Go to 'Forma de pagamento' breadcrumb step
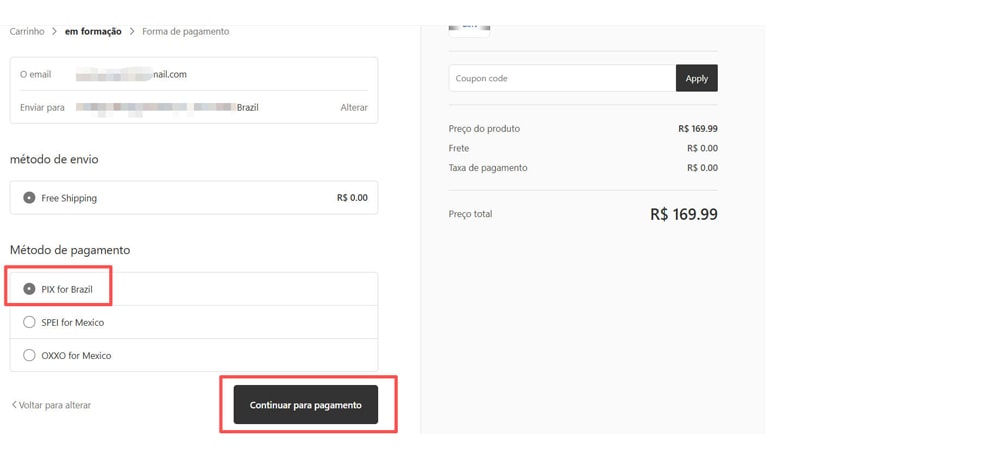The width and height of the screenshot is (1000, 456). (185, 32)
